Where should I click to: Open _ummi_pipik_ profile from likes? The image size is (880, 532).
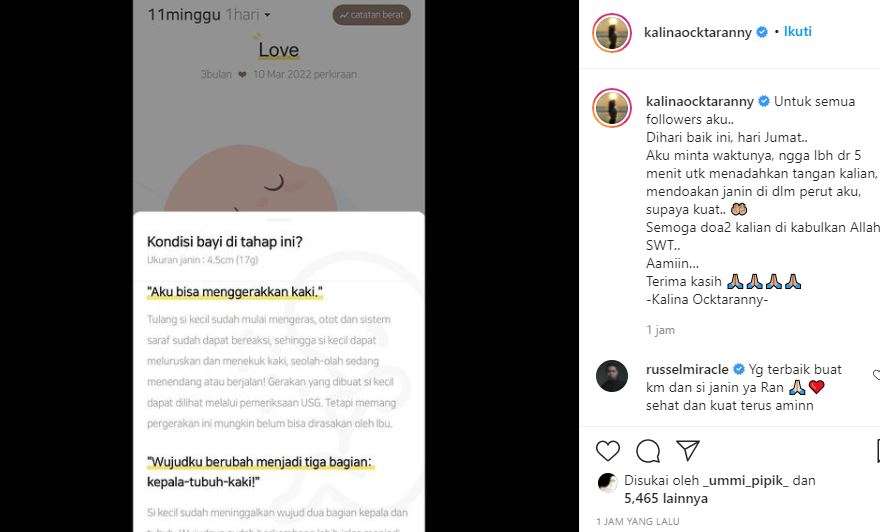(746, 480)
